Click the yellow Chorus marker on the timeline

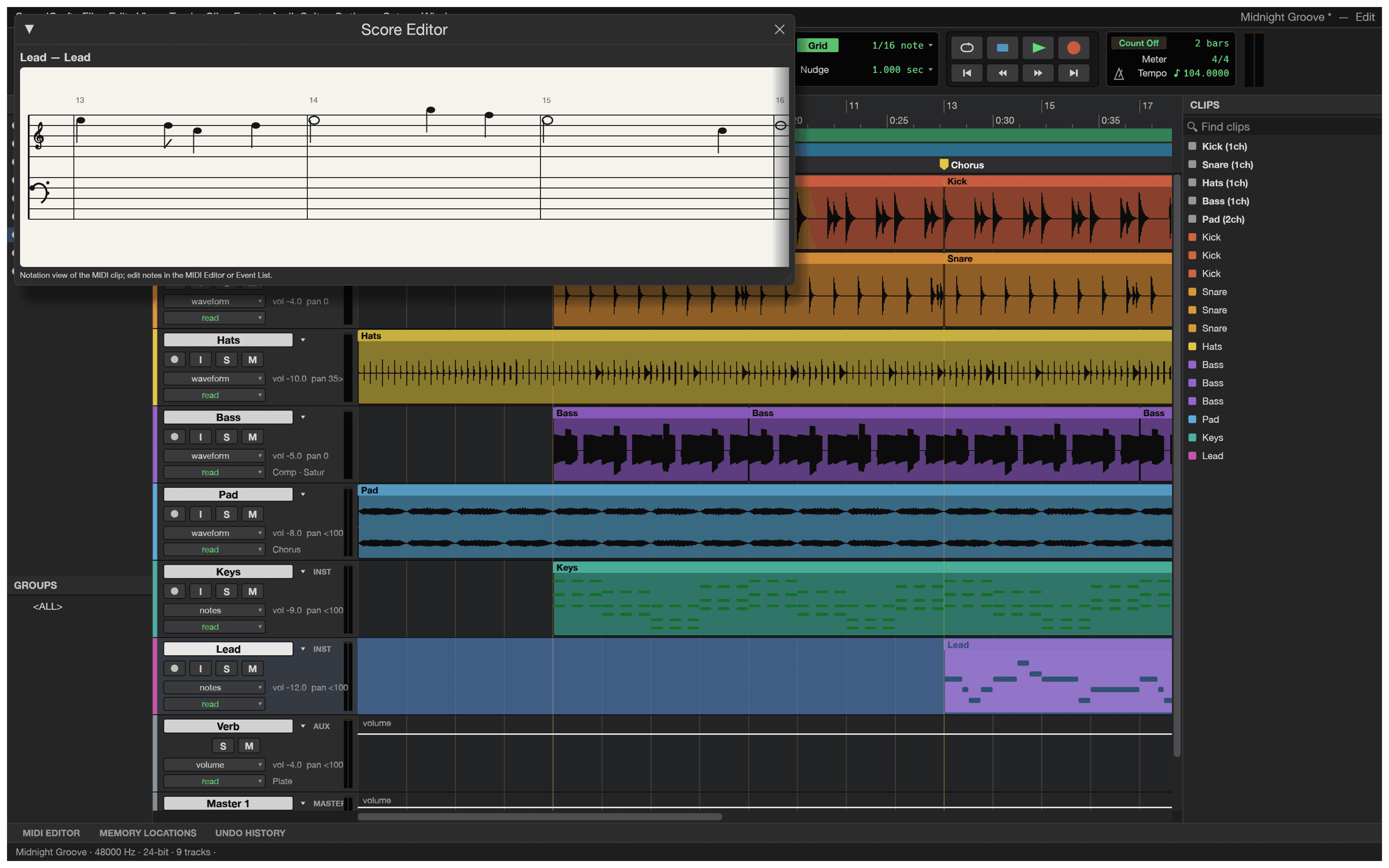click(x=943, y=164)
